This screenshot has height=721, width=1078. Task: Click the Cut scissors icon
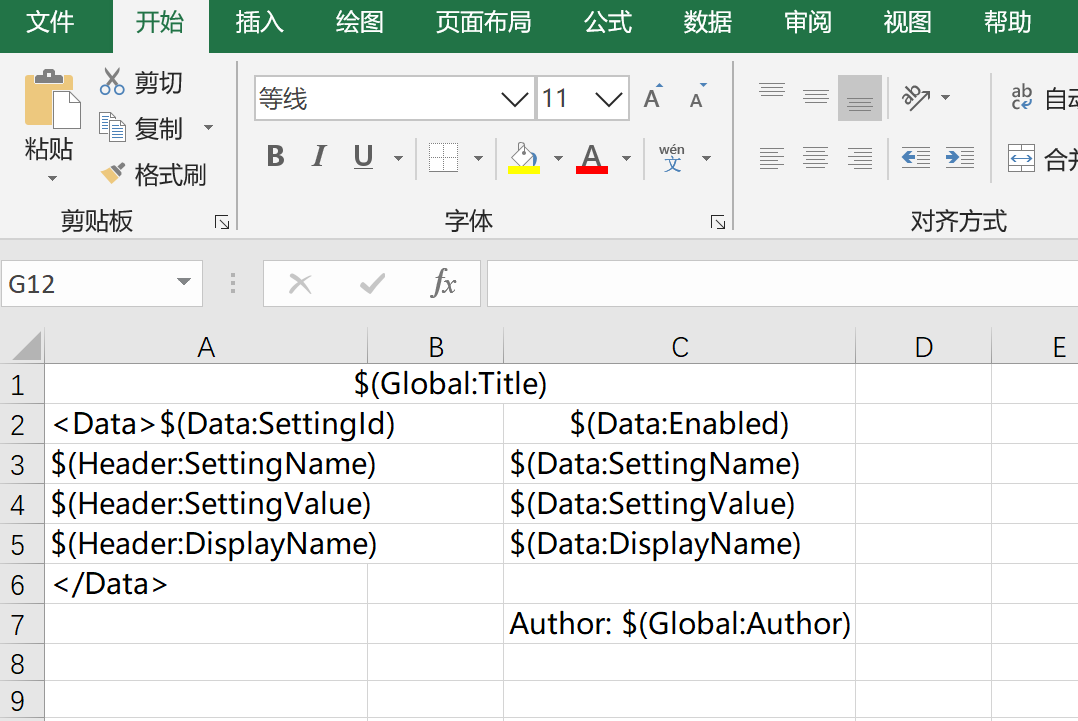tap(112, 82)
